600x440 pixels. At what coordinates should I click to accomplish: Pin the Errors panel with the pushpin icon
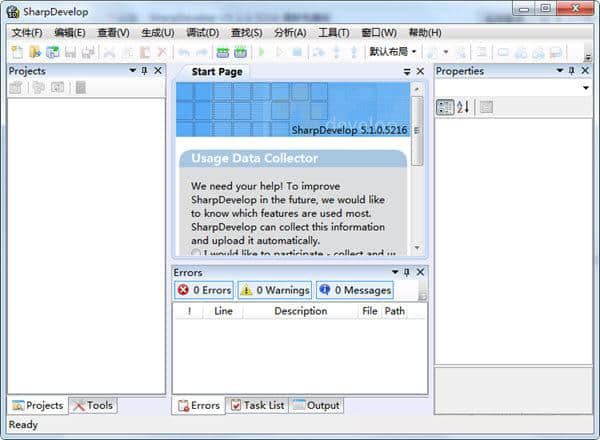pyautogui.click(x=407, y=272)
